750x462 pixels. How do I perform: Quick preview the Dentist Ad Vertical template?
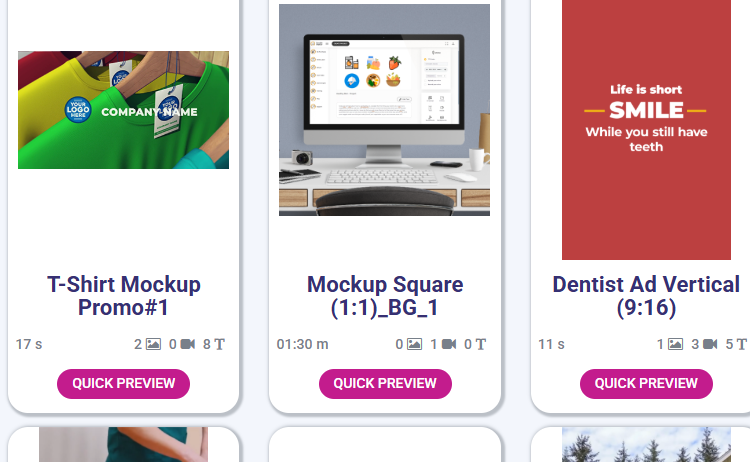pyautogui.click(x=646, y=384)
